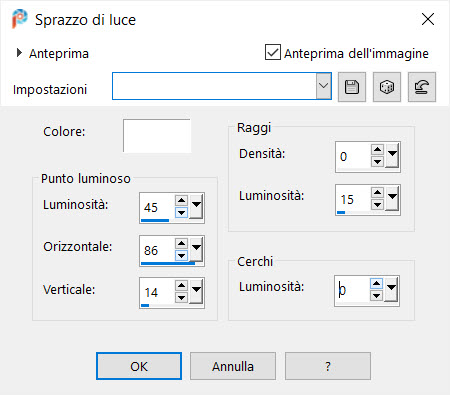
Task: Open the Impostazioni presets dropdown
Action: click(323, 86)
